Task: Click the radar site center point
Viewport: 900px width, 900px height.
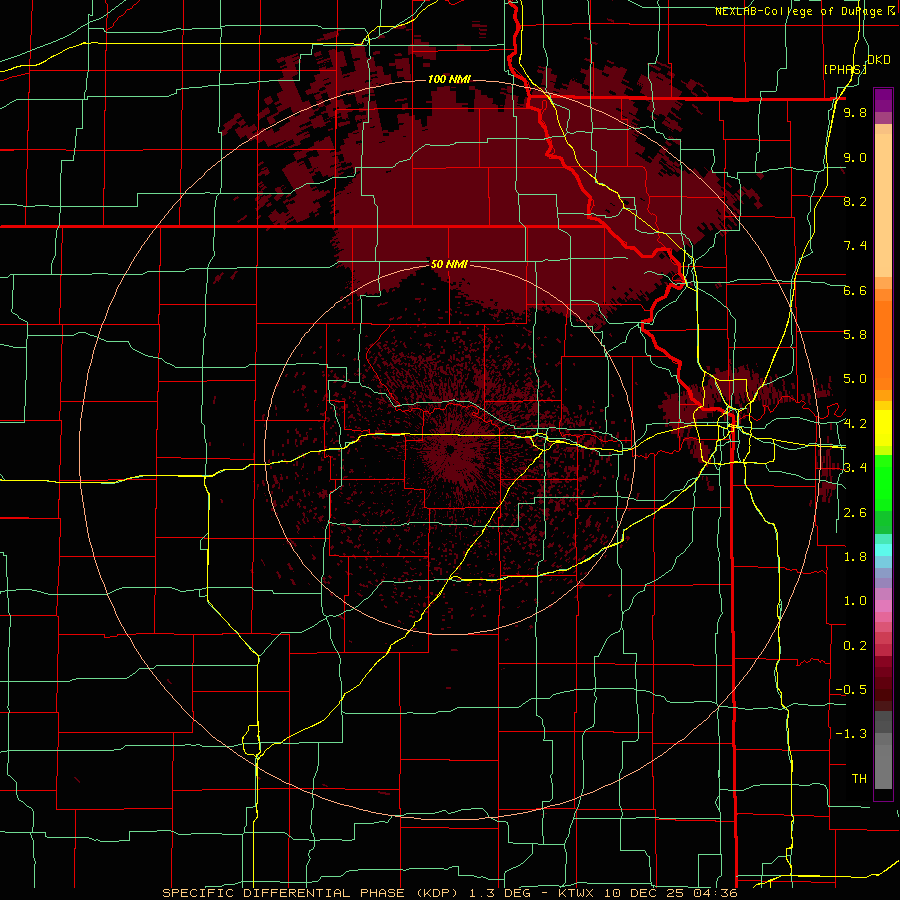Action: [x=449, y=450]
